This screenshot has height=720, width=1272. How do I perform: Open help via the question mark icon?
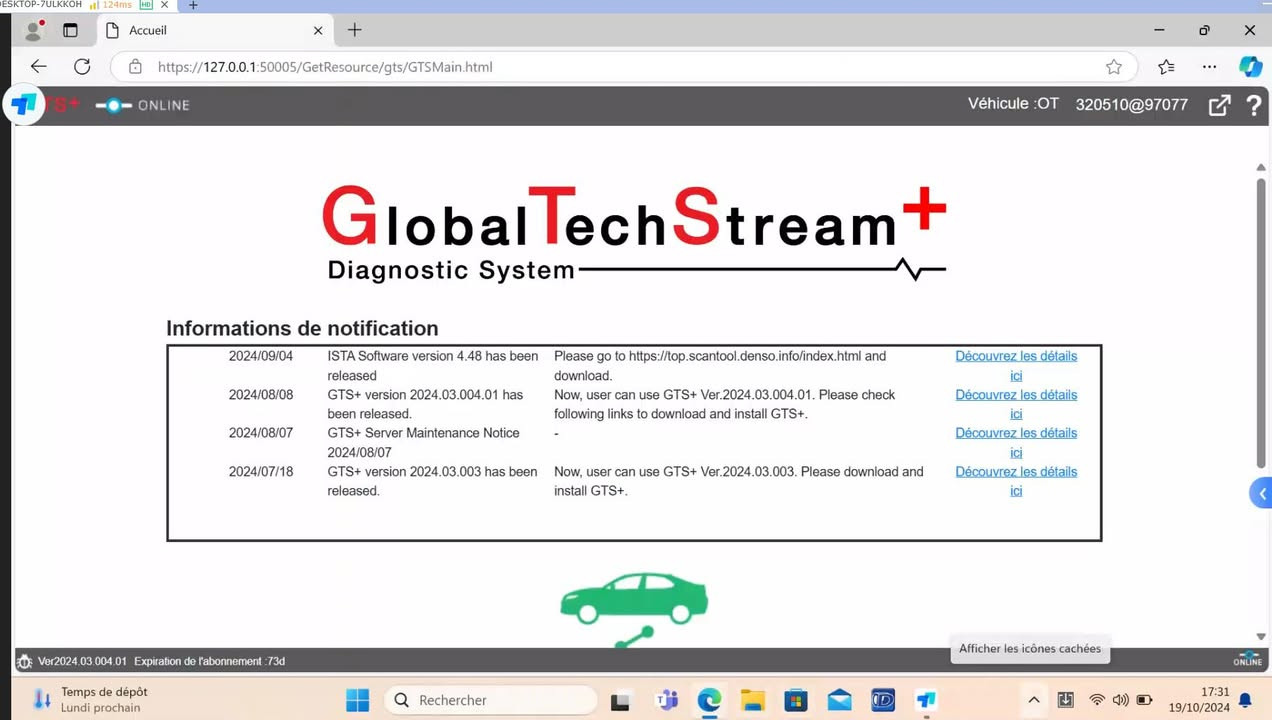[1253, 104]
